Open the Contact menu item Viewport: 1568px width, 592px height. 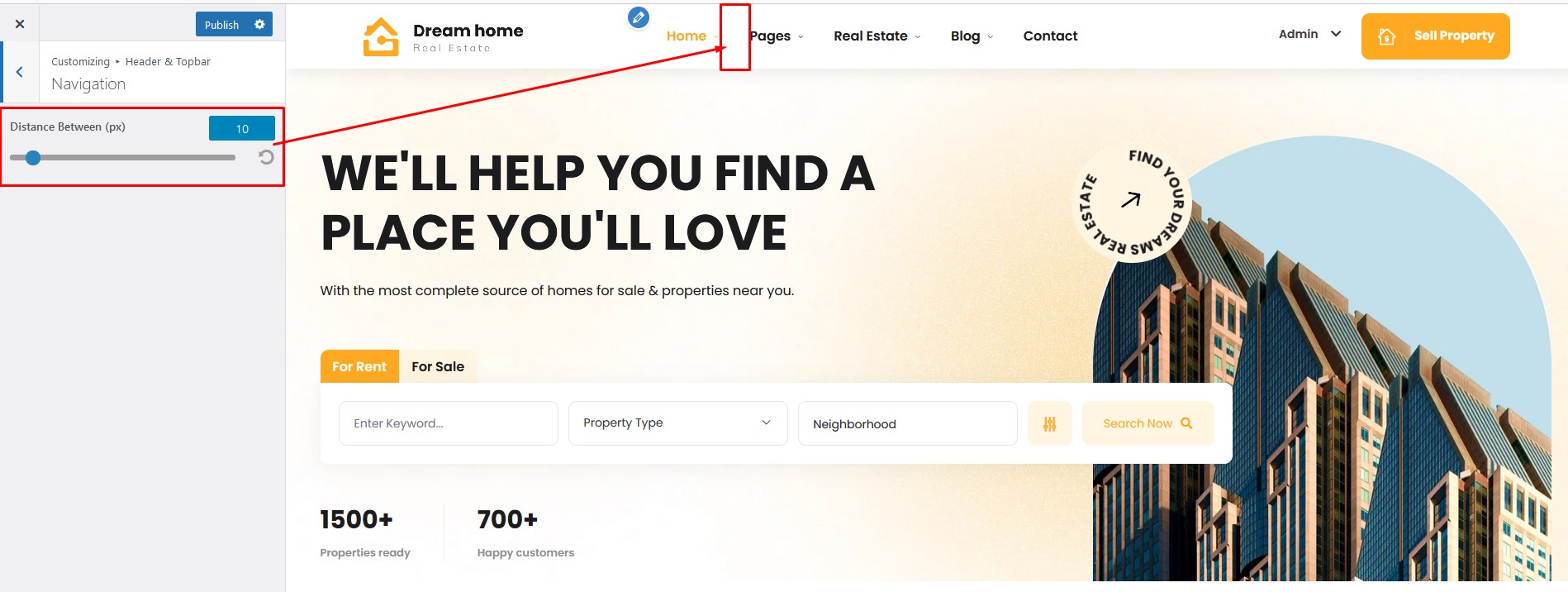[x=1050, y=36]
